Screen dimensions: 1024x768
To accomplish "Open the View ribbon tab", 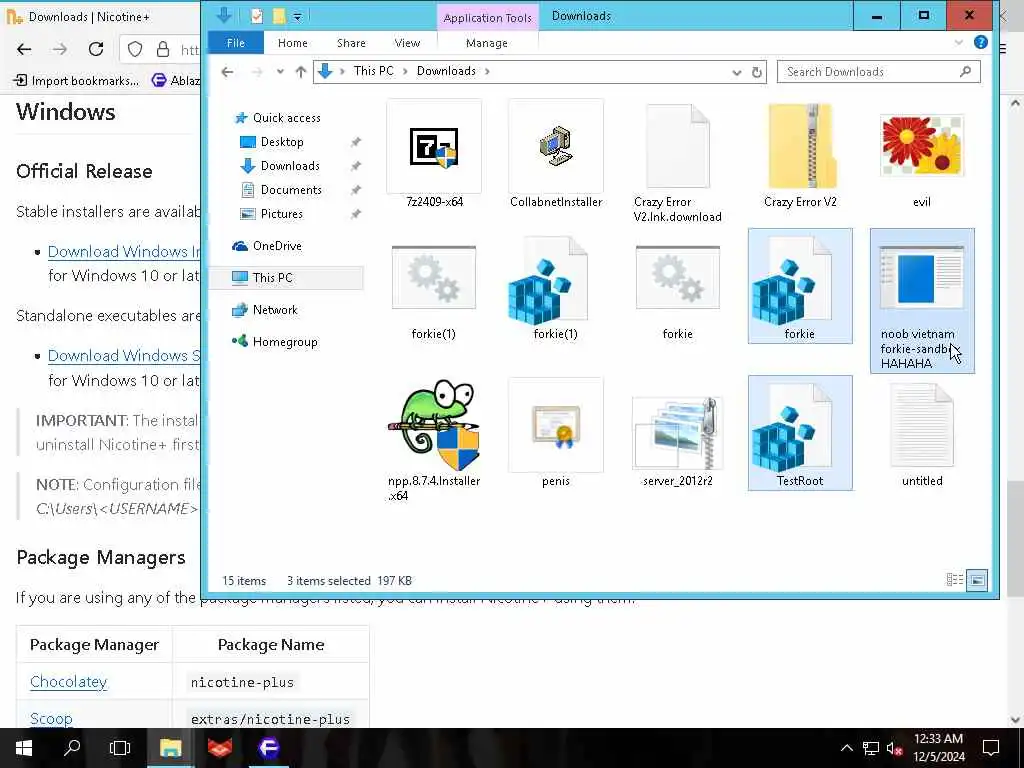I will pos(407,43).
